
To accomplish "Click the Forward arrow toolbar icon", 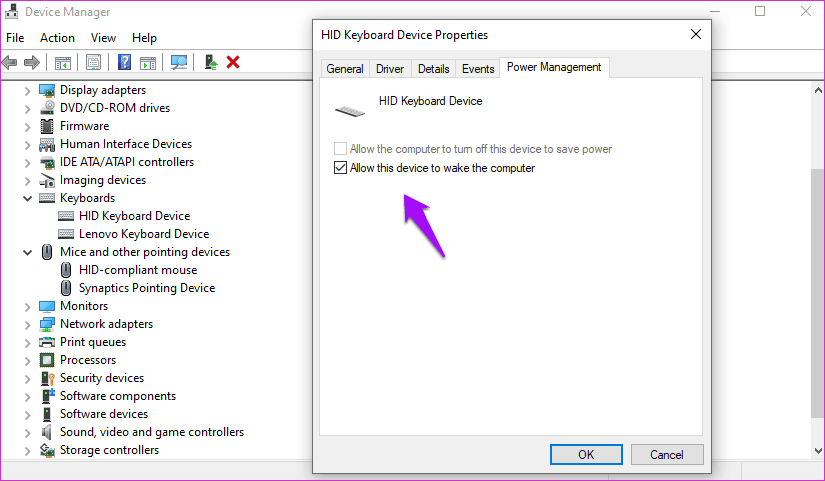I will click(32, 63).
